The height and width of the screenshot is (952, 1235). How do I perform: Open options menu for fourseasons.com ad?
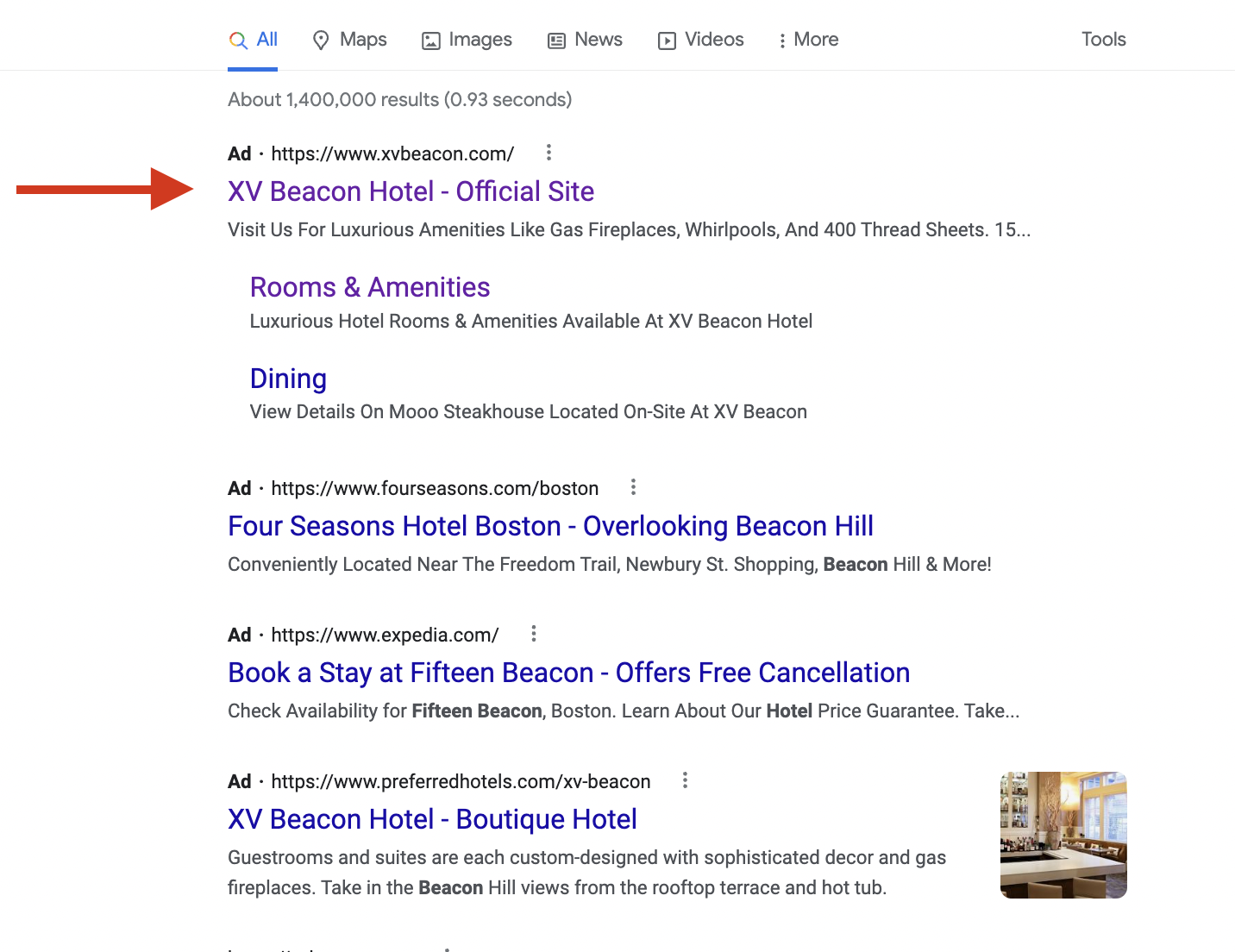633,487
